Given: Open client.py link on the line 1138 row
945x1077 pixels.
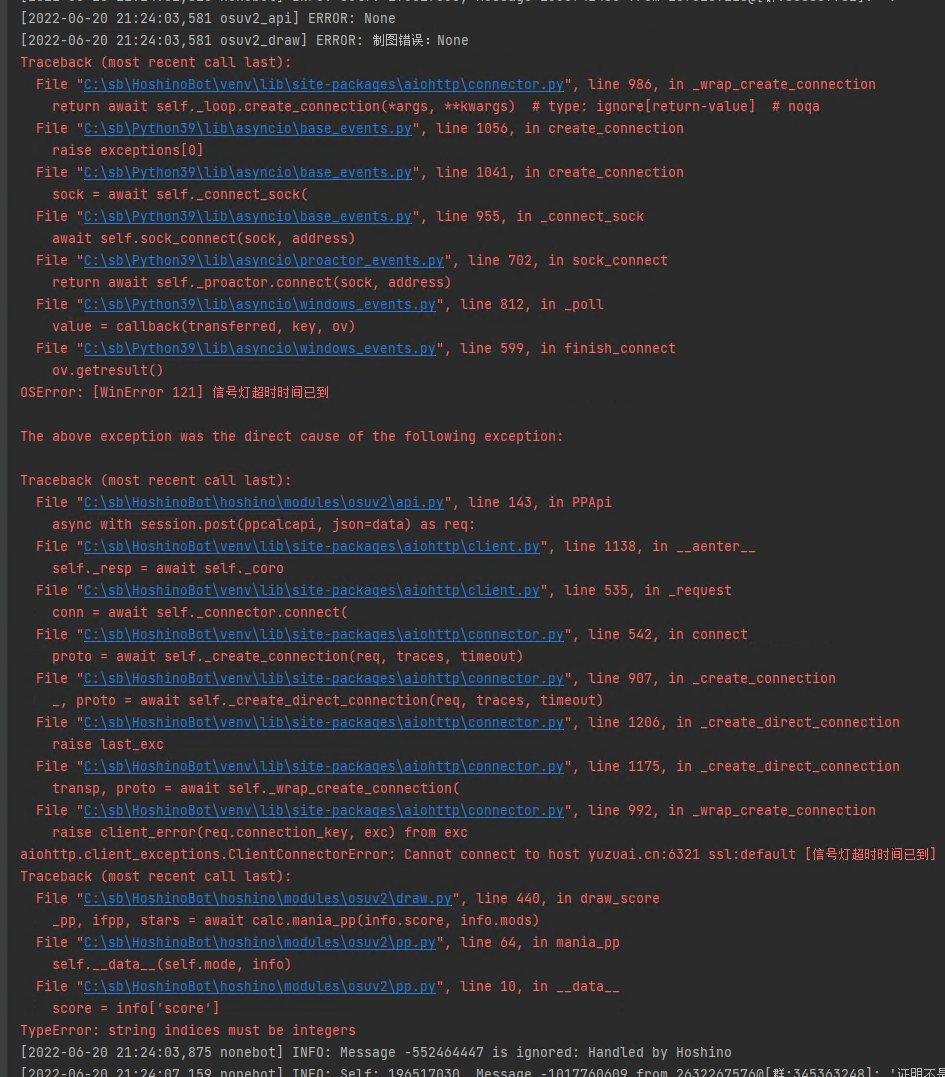Looking at the screenshot, I should point(312,546).
